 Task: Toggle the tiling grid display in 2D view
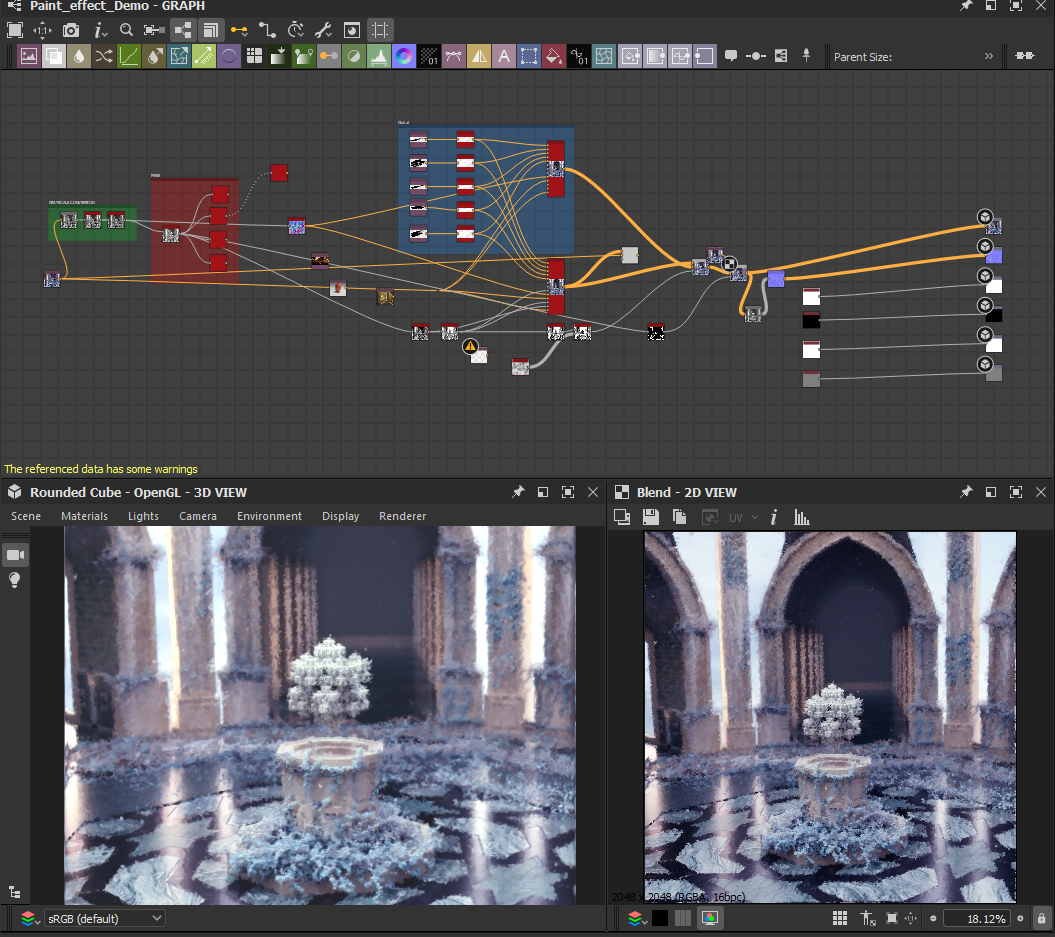pos(840,918)
